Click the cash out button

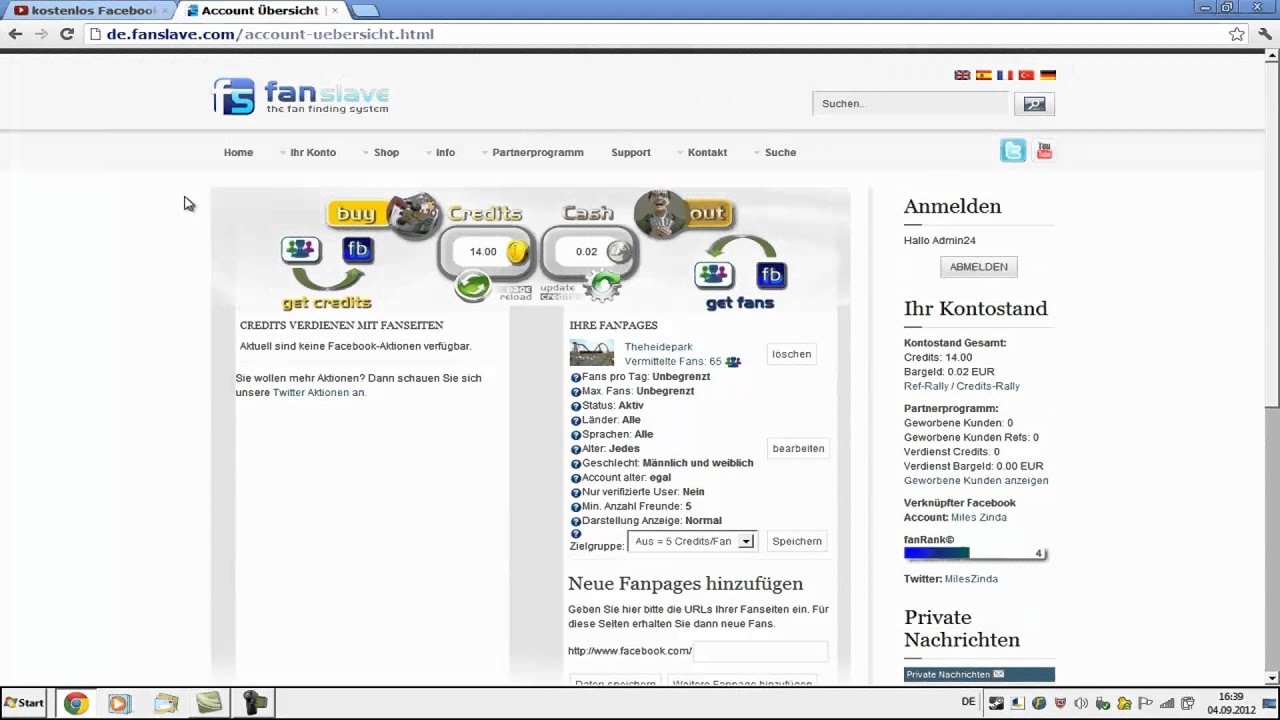pos(685,213)
